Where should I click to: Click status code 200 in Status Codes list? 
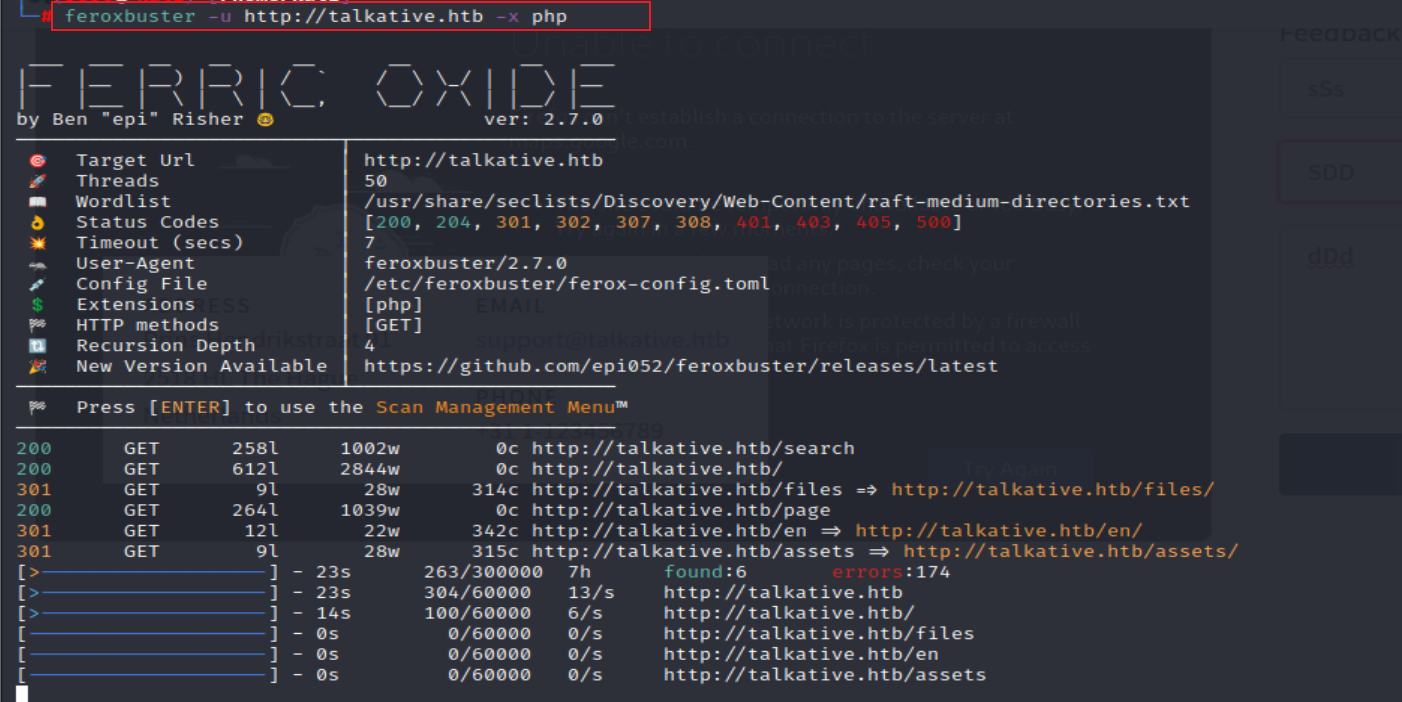(x=393, y=222)
